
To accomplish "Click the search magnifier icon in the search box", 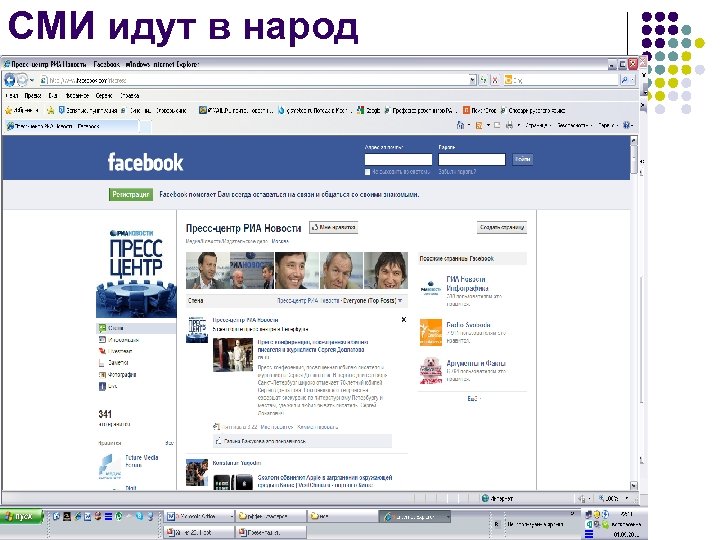I will click(x=624, y=80).
